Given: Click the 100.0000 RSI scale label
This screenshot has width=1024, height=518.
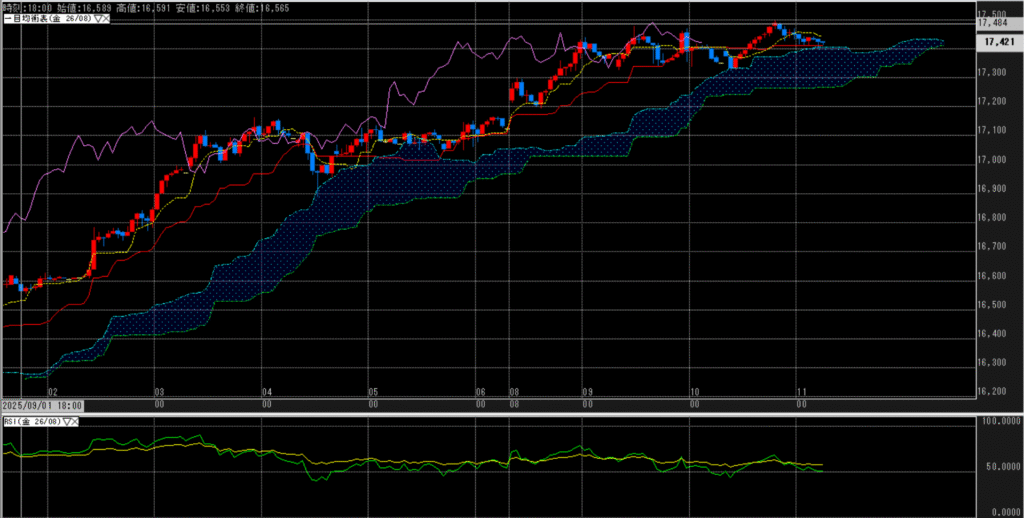Looking at the screenshot, I should 1000,423.
